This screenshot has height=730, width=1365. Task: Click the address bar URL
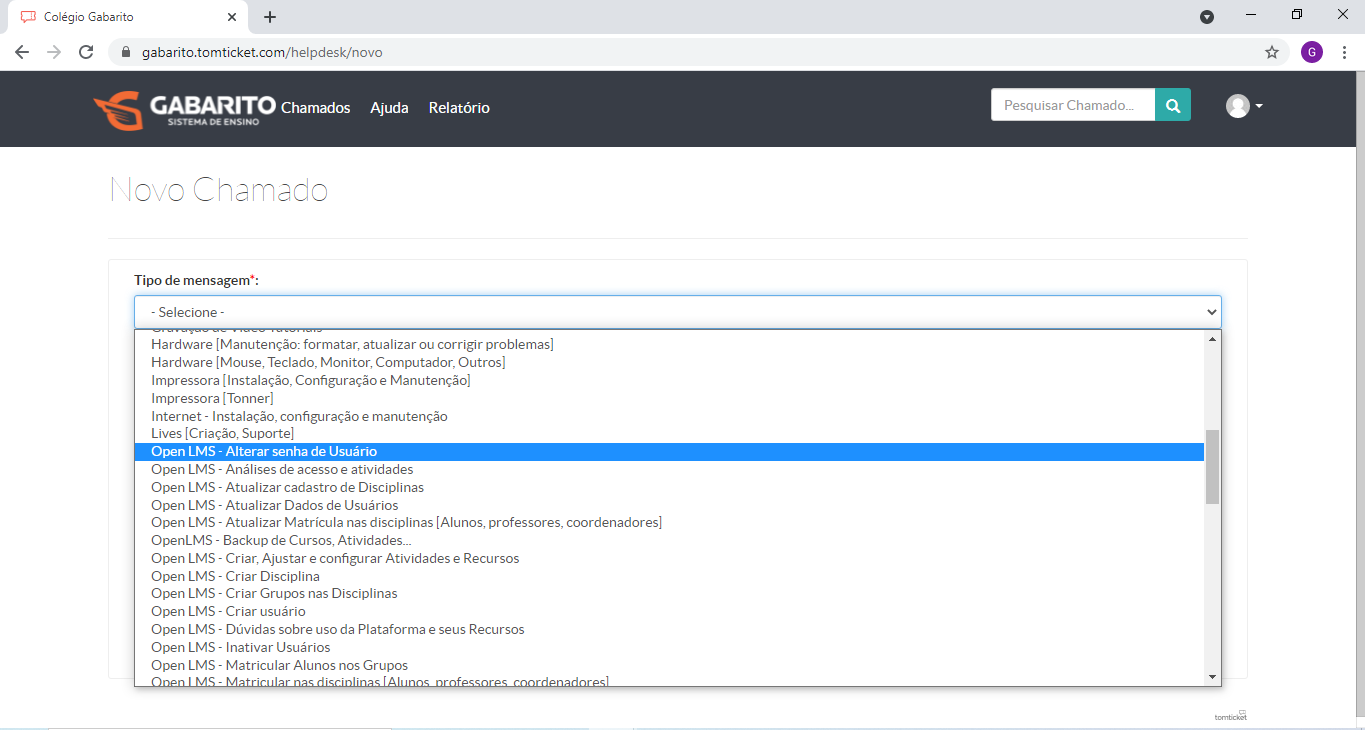262,52
